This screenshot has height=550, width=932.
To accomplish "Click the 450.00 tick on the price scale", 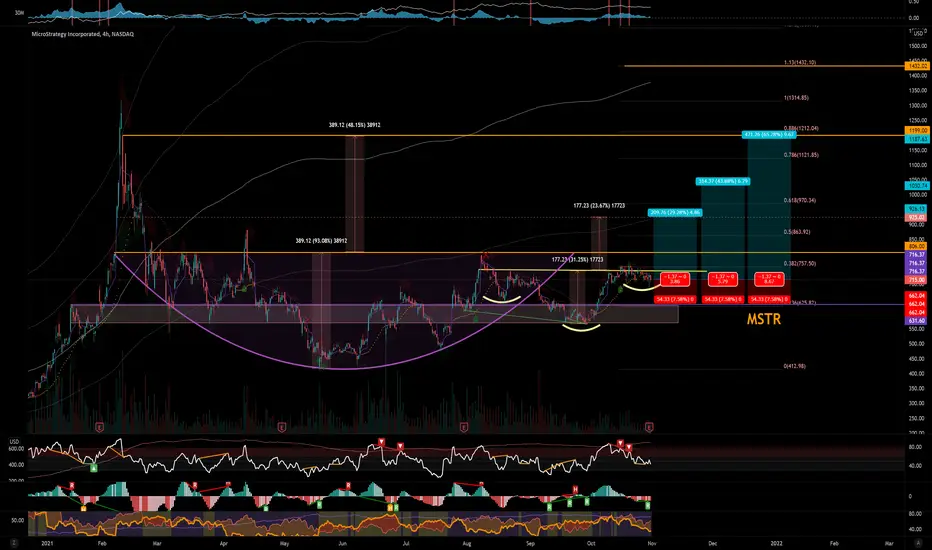I will (918, 359).
